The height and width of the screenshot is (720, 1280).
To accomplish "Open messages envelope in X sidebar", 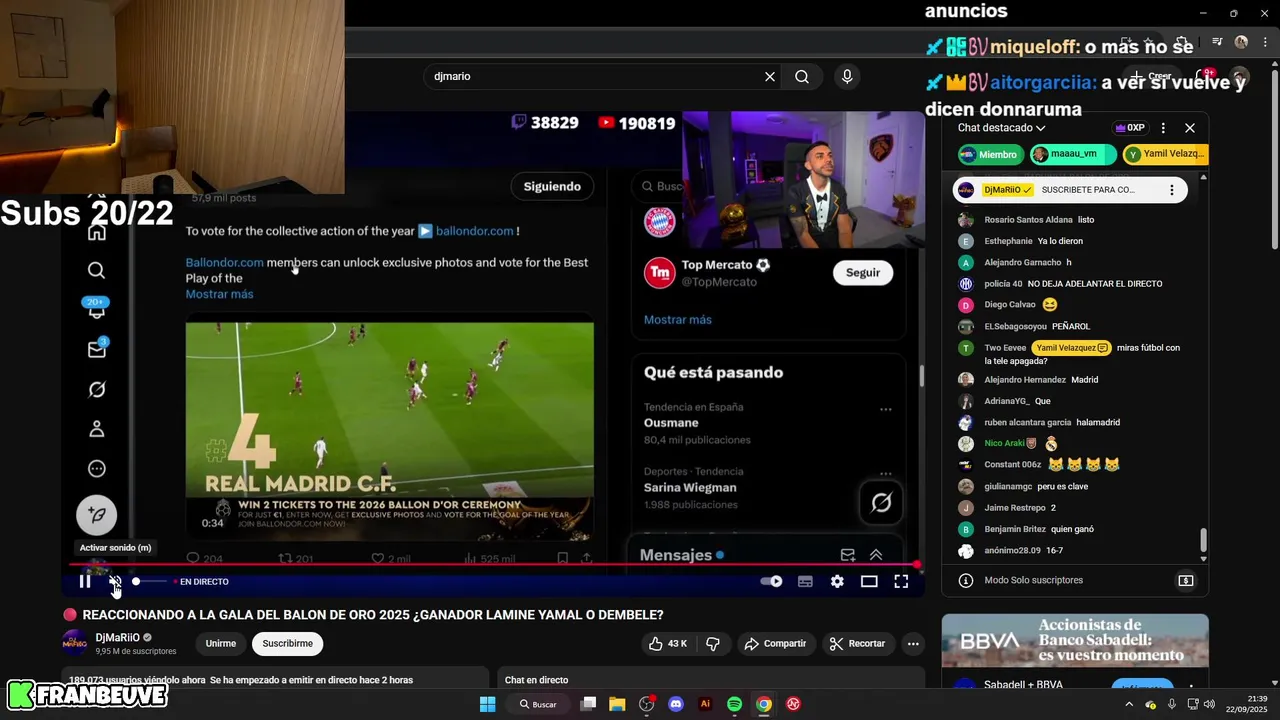I will point(96,349).
